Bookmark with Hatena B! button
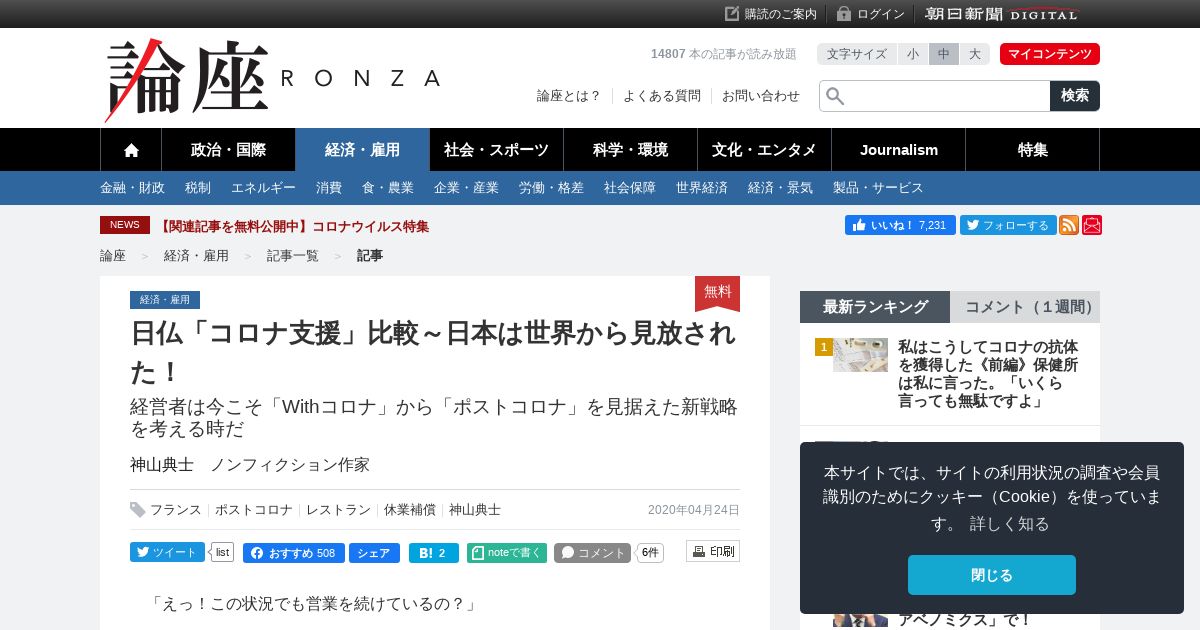The image size is (1200, 630). [433, 553]
